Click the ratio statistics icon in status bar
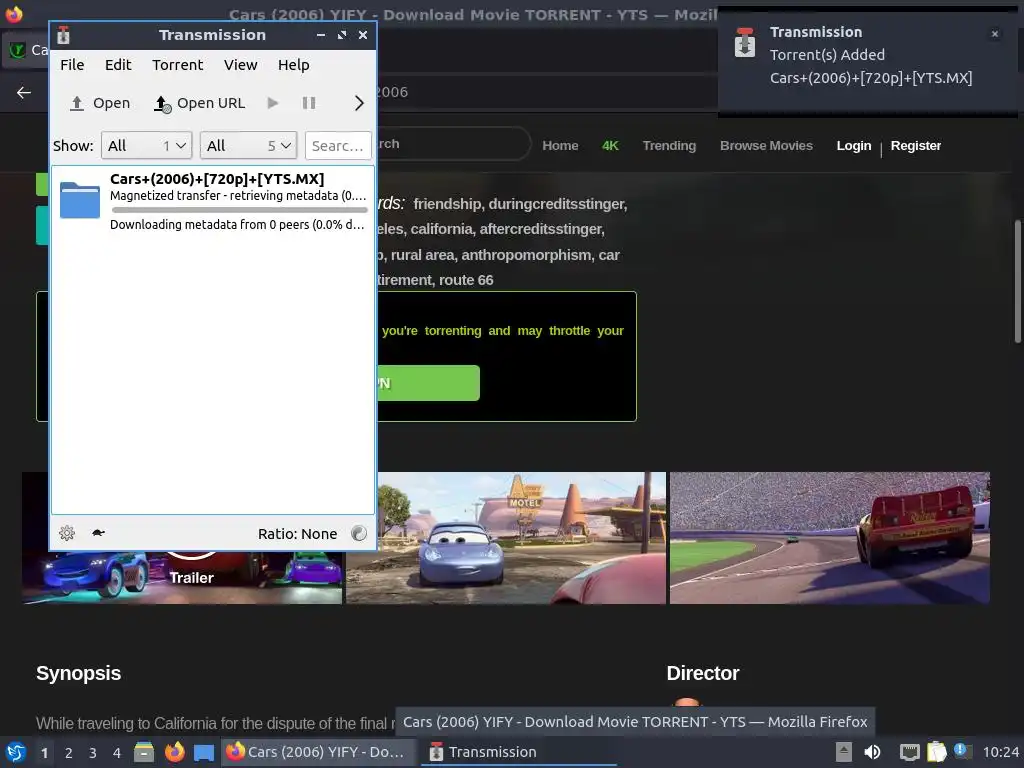The image size is (1024, 768). (x=359, y=533)
